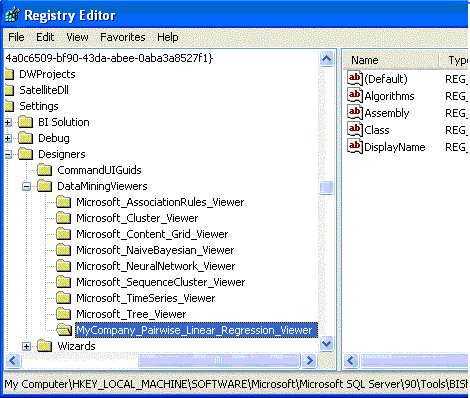Click the values pane scroll left arrow
The width and height of the screenshot is (470, 398).
pyautogui.click(x=351, y=360)
